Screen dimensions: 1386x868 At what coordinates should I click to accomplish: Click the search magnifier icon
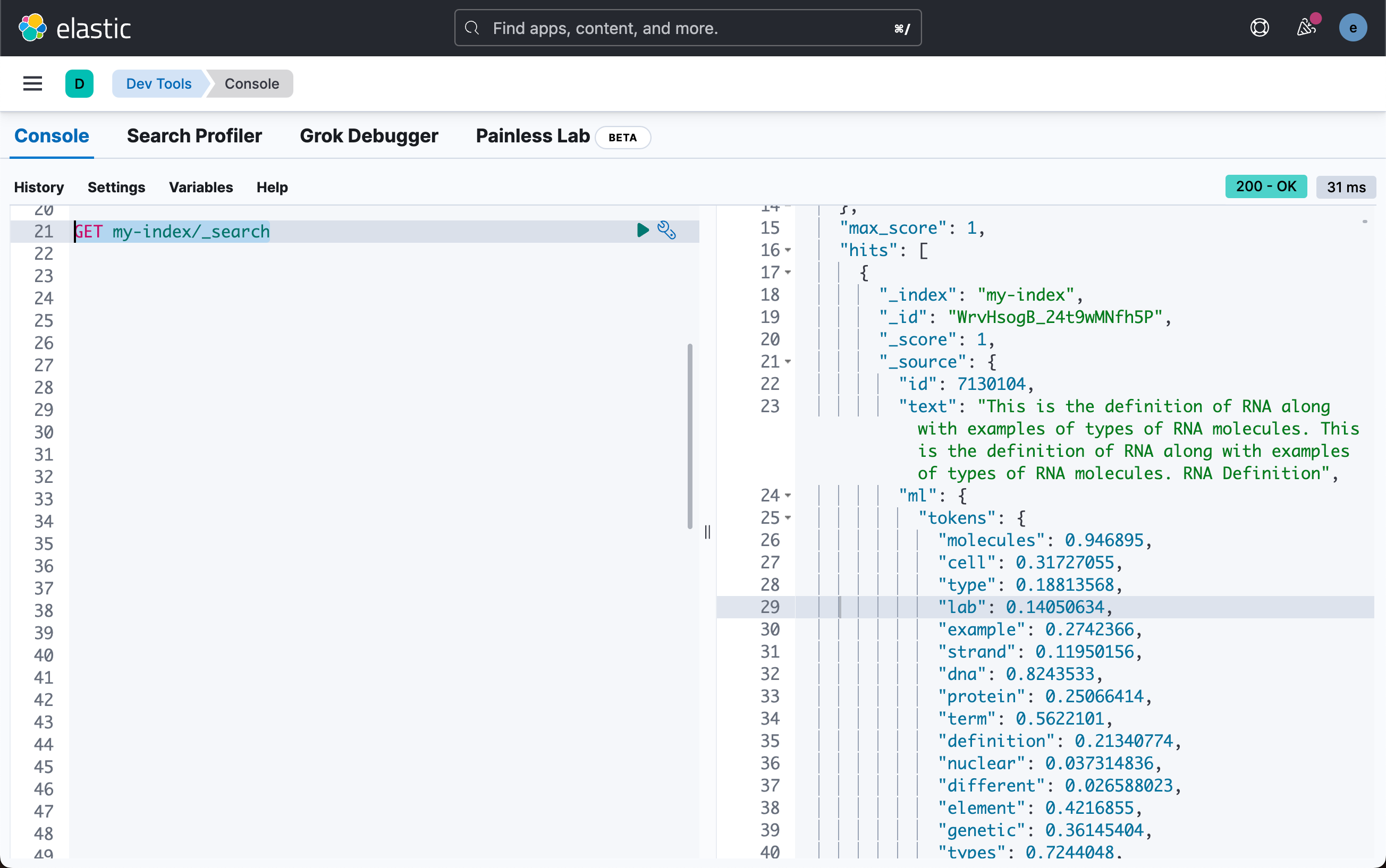point(472,28)
